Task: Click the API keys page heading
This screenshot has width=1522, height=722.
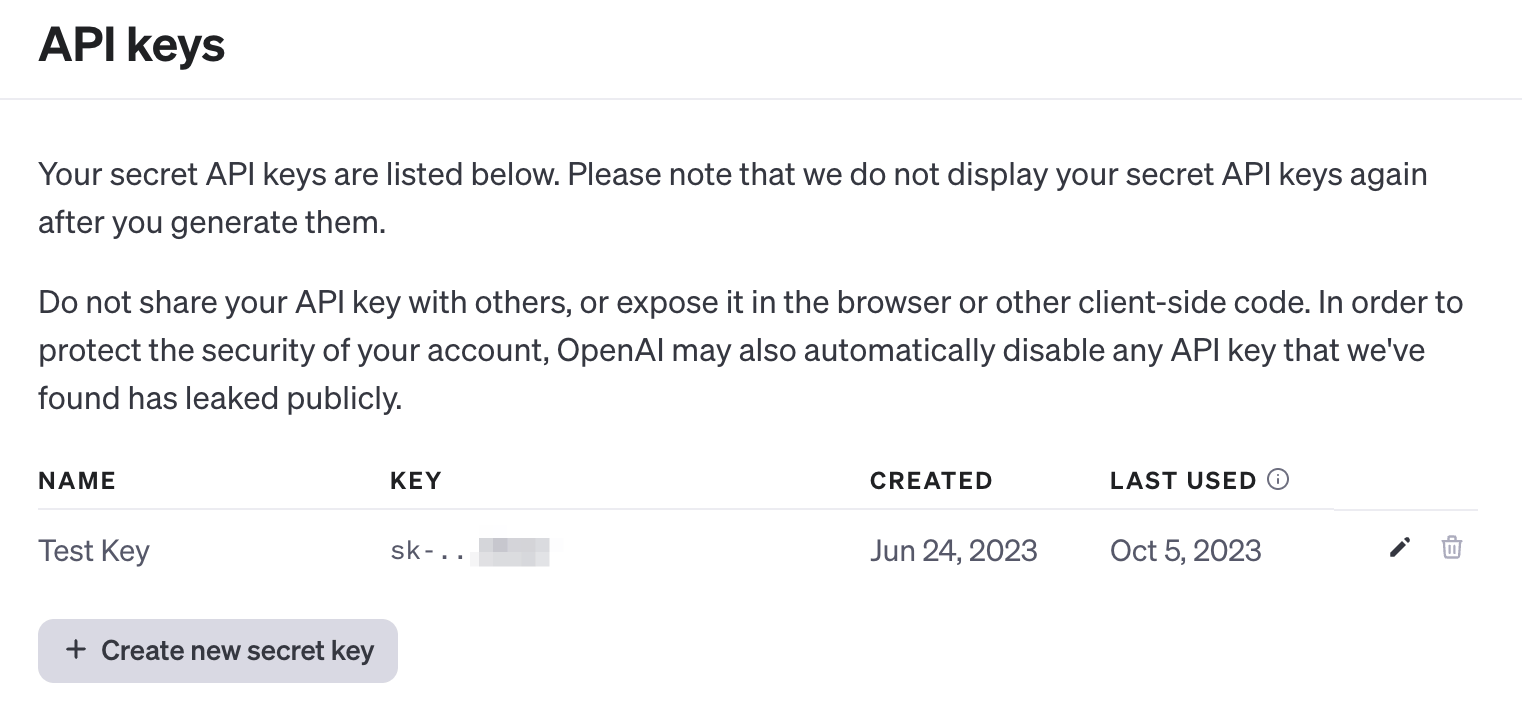Action: pos(132,45)
